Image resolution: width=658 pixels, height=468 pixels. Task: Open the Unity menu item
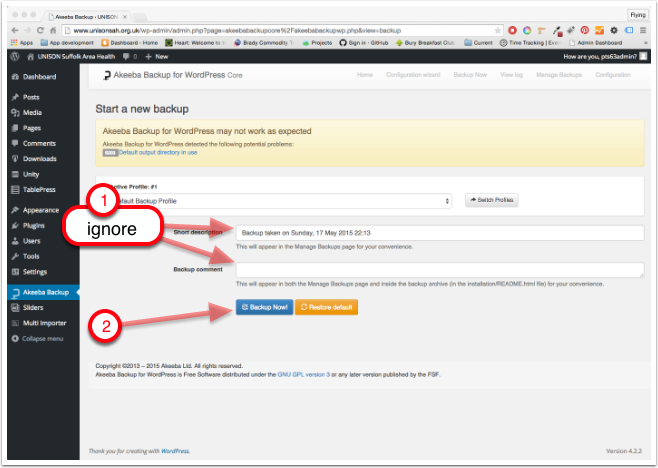point(31,174)
